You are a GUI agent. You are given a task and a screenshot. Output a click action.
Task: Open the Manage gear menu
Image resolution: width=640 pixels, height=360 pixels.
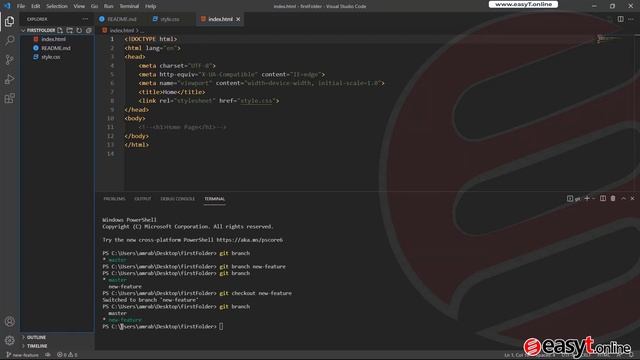tap(9, 340)
